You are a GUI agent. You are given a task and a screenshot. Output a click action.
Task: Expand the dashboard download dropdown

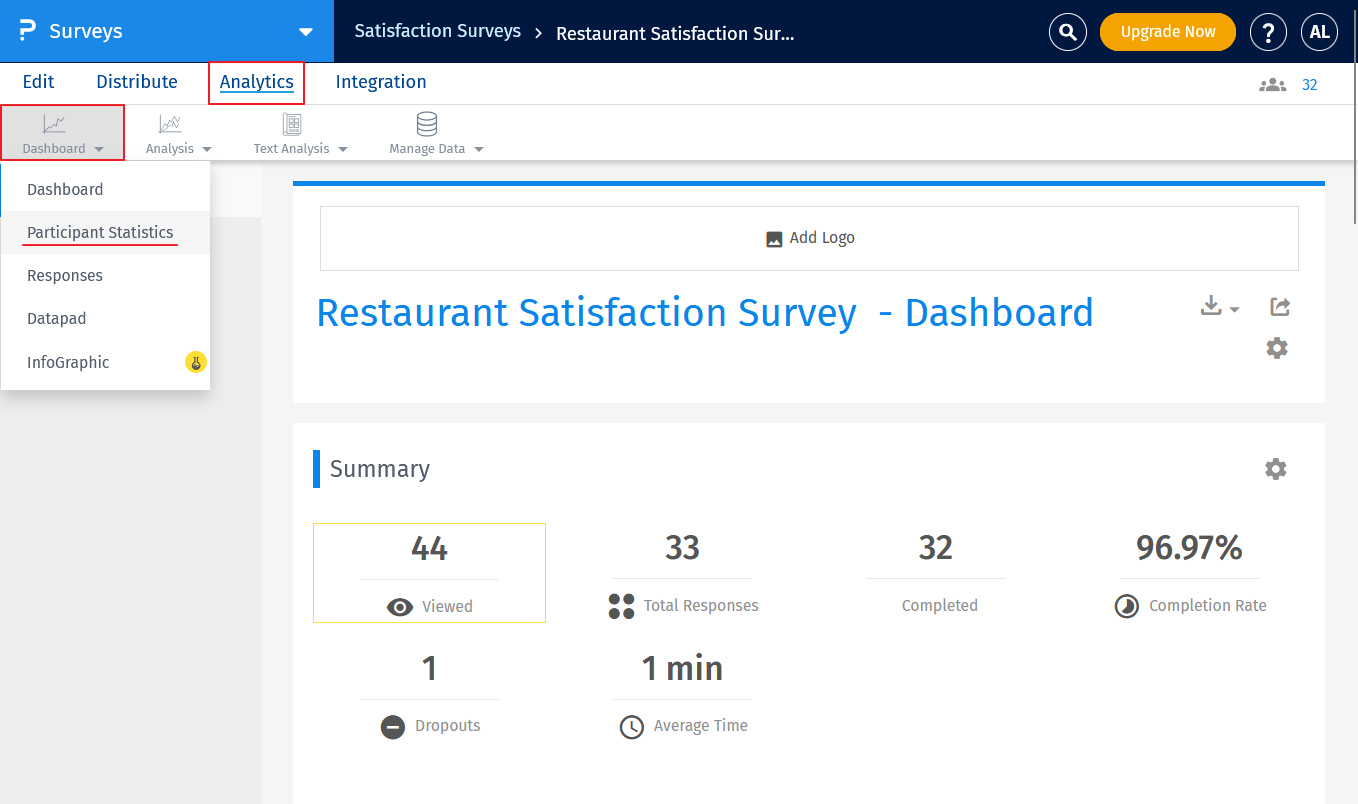pyautogui.click(x=1219, y=307)
